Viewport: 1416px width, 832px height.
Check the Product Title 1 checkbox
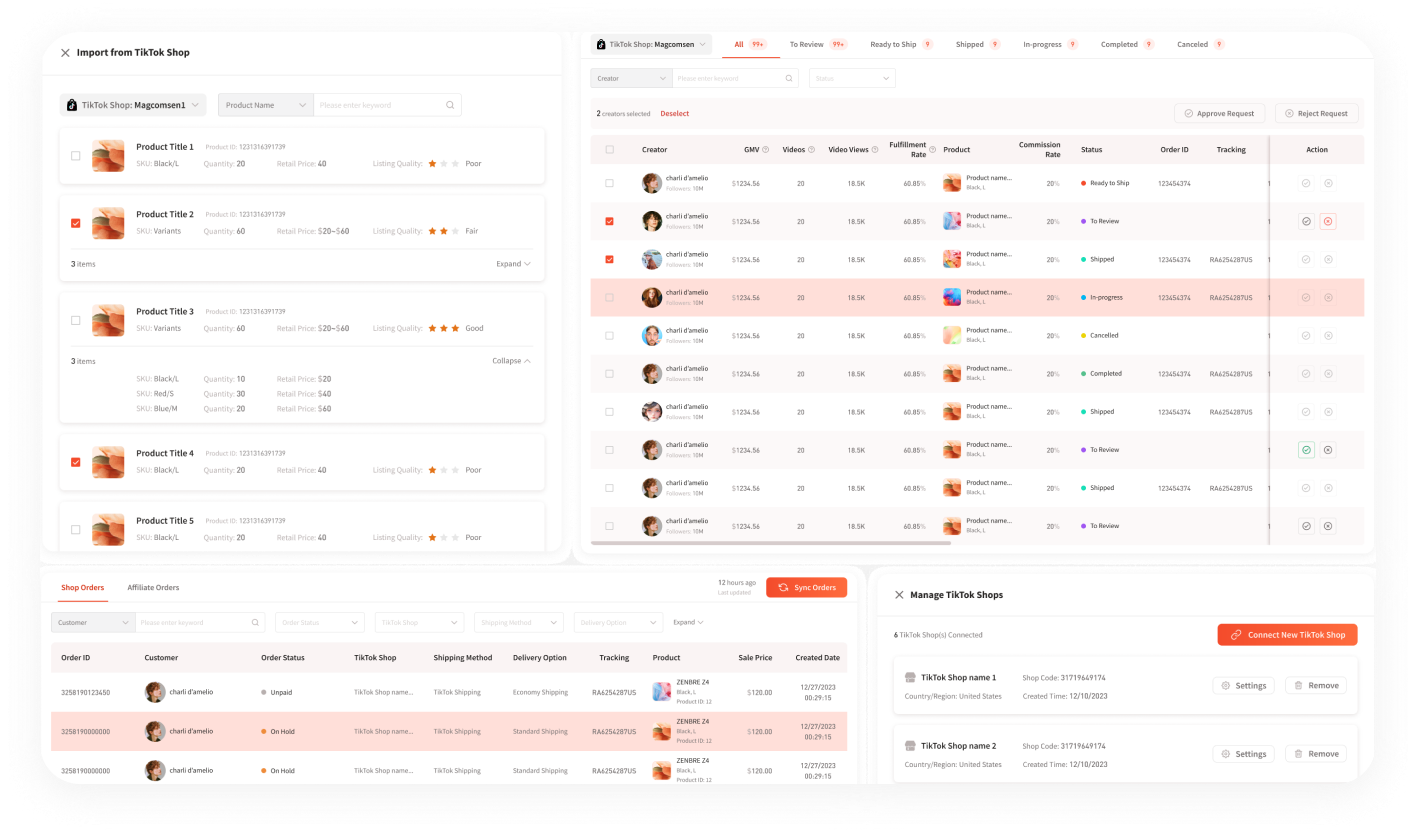(x=76, y=156)
